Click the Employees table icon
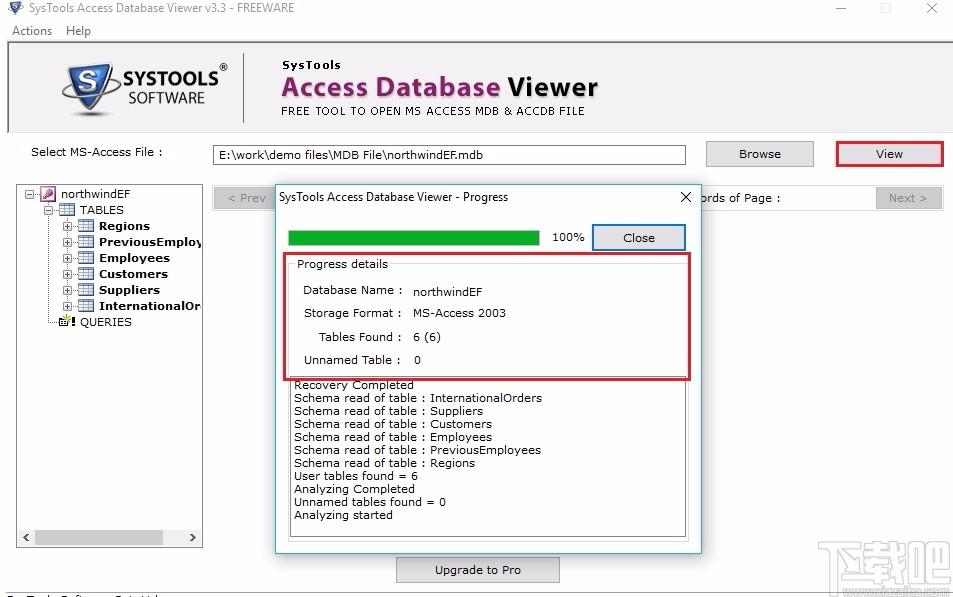The image size is (953, 597). [x=86, y=258]
